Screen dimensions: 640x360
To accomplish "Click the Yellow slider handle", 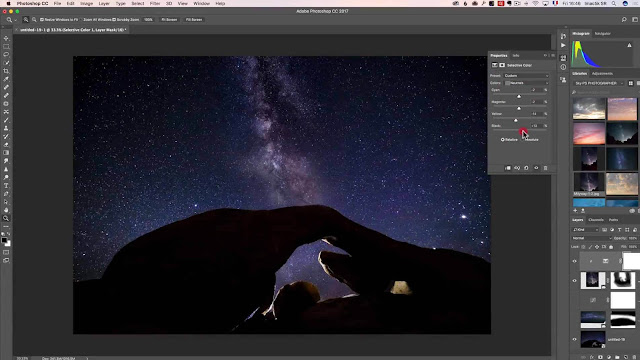I will [x=516, y=120].
